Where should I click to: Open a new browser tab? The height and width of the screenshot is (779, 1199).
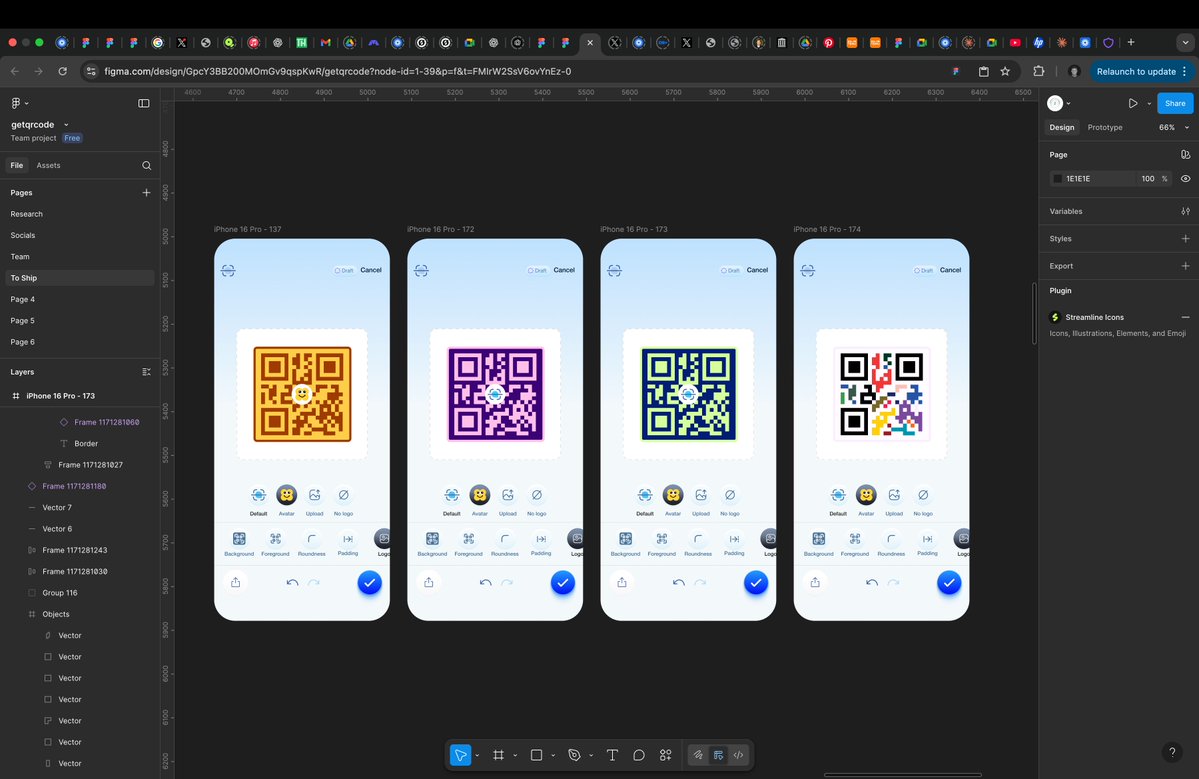pos(1131,42)
